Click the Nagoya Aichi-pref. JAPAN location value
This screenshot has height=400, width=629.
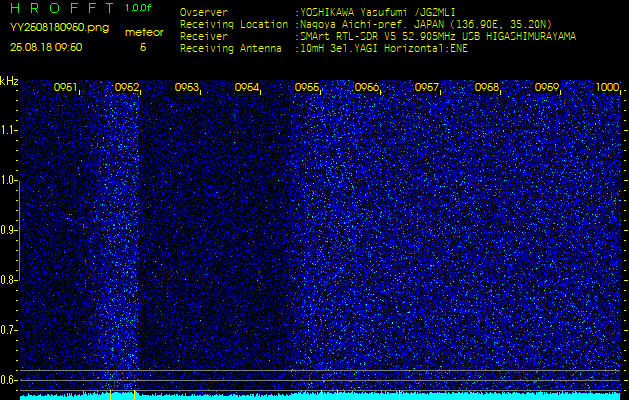(x=426, y=24)
